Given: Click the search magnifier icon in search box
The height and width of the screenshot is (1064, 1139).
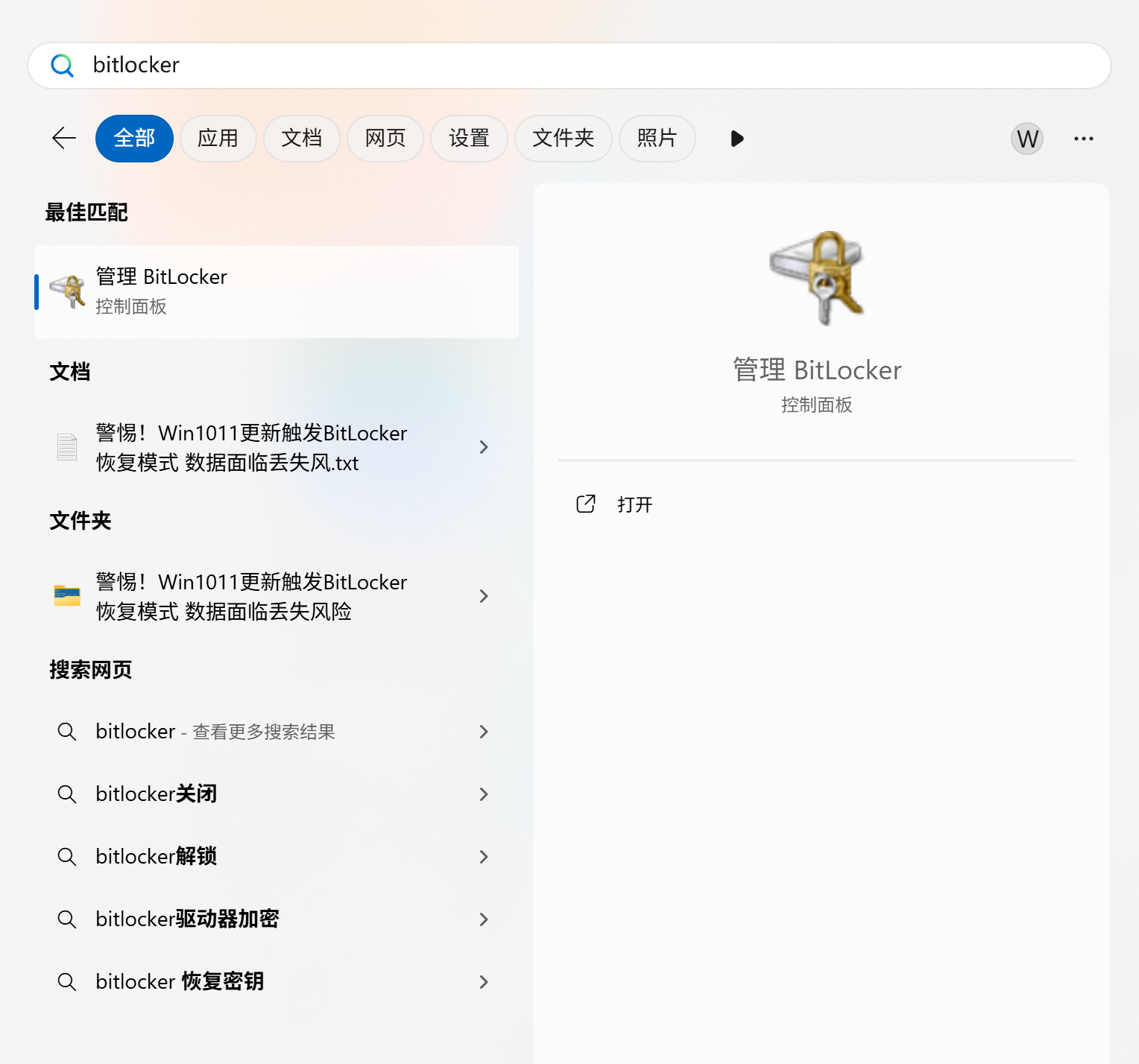Looking at the screenshot, I should (63, 66).
